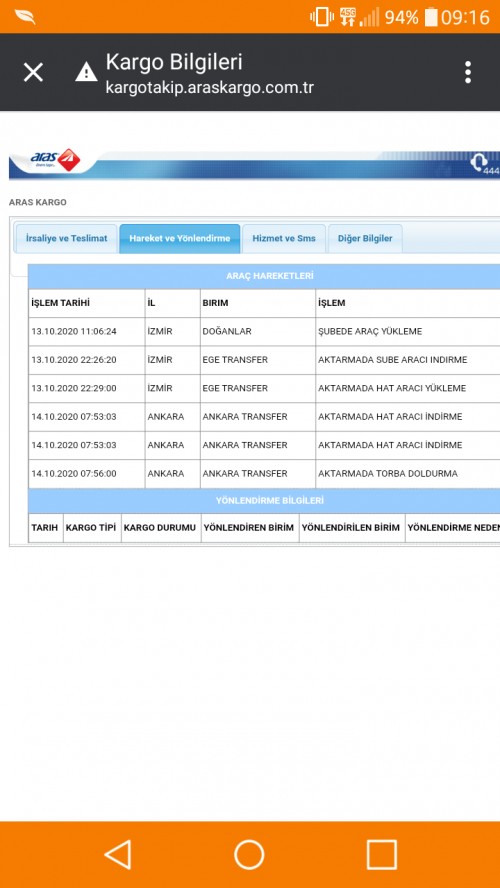500x888 pixels.
Task: Tap the 4.5G data status icon
Action: 348,17
